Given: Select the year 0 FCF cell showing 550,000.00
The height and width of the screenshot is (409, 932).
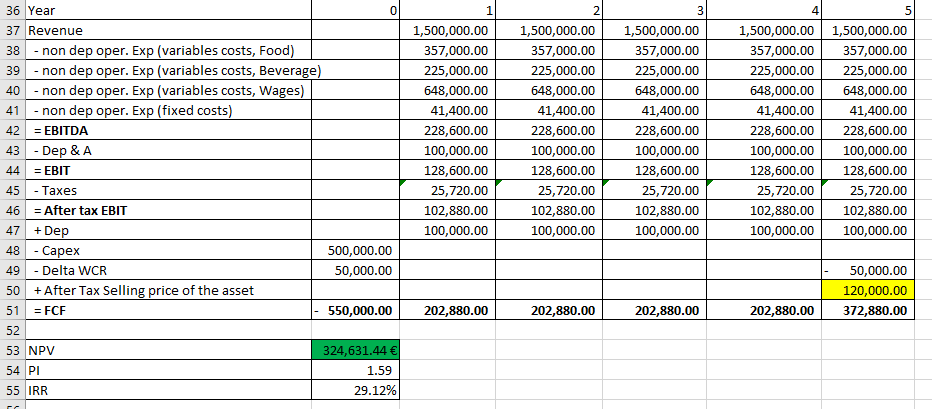Looking at the screenshot, I should (x=356, y=310).
